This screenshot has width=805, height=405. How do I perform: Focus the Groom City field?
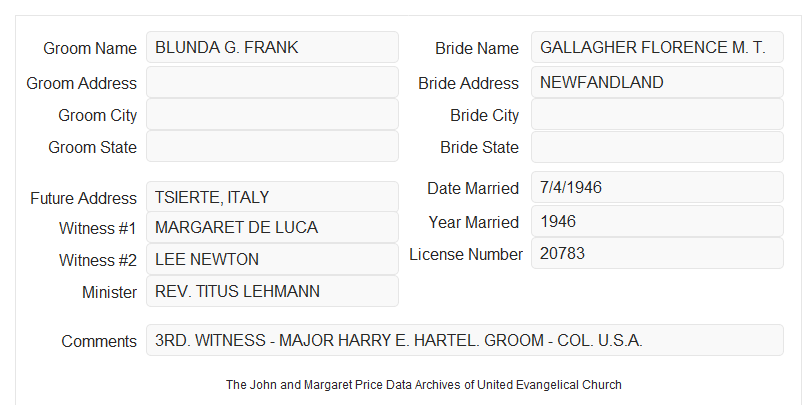272,114
